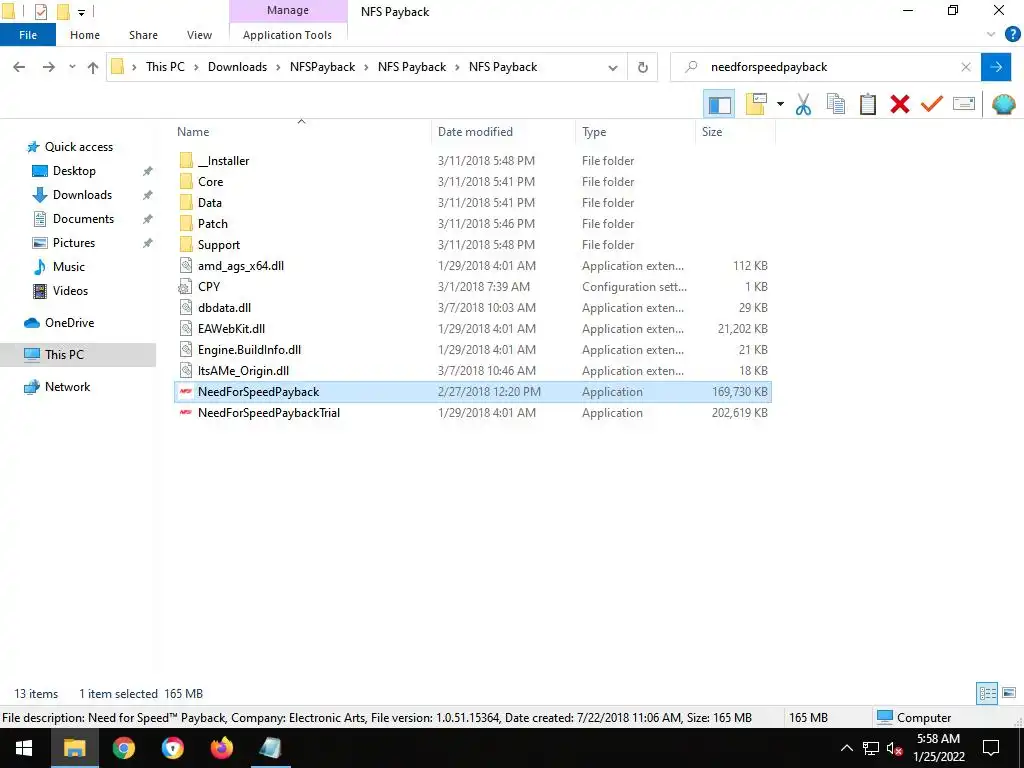Select the Core folder
Screen dimensions: 1024x768
point(210,182)
